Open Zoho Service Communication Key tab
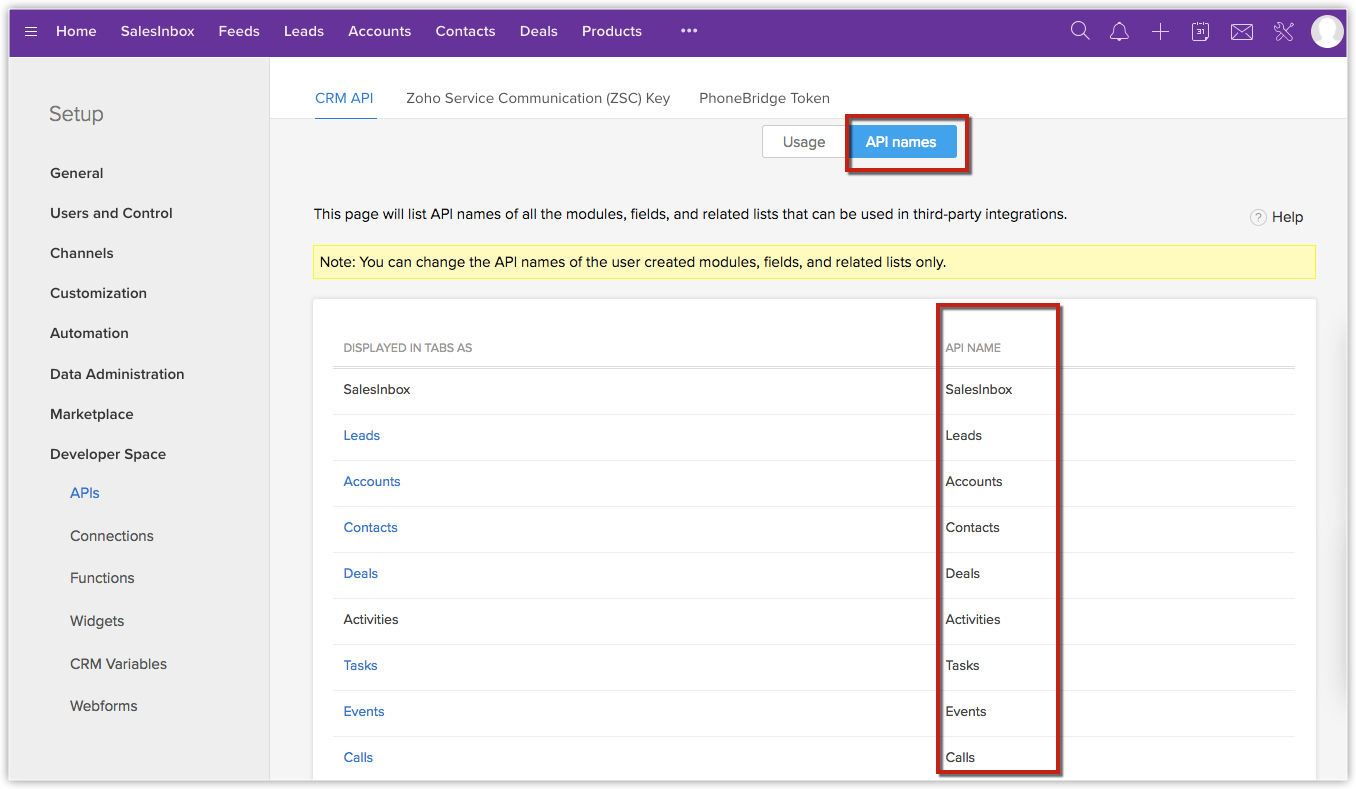Image resolution: width=1356 pixels, height=789 pixels. (538, 98)
